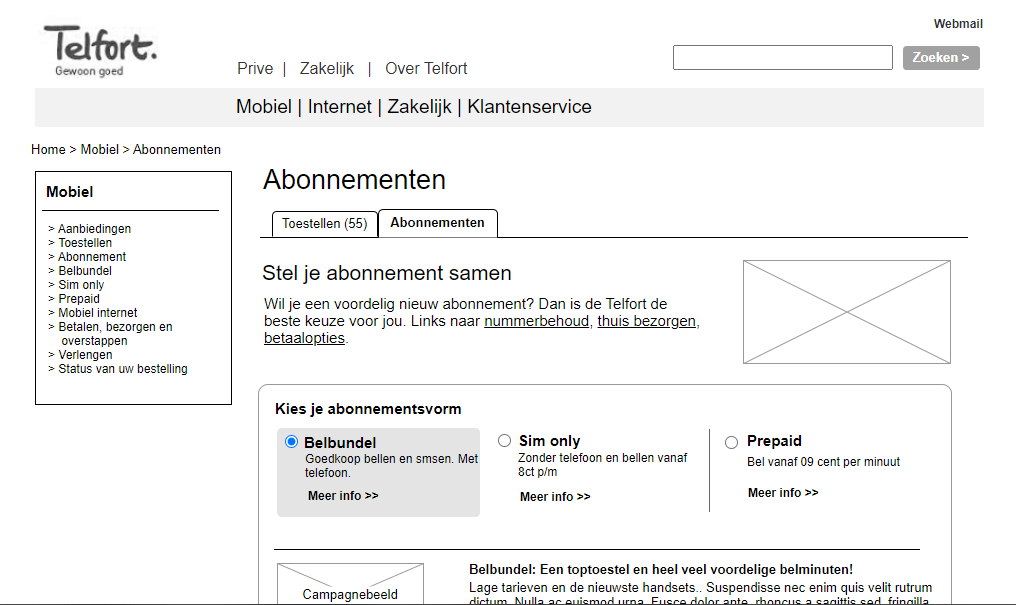Image resolution: width=1016 pixels, height=605 pixels.
Task: Open Belbundel in the sidebar
Action: tap(85, 271)
